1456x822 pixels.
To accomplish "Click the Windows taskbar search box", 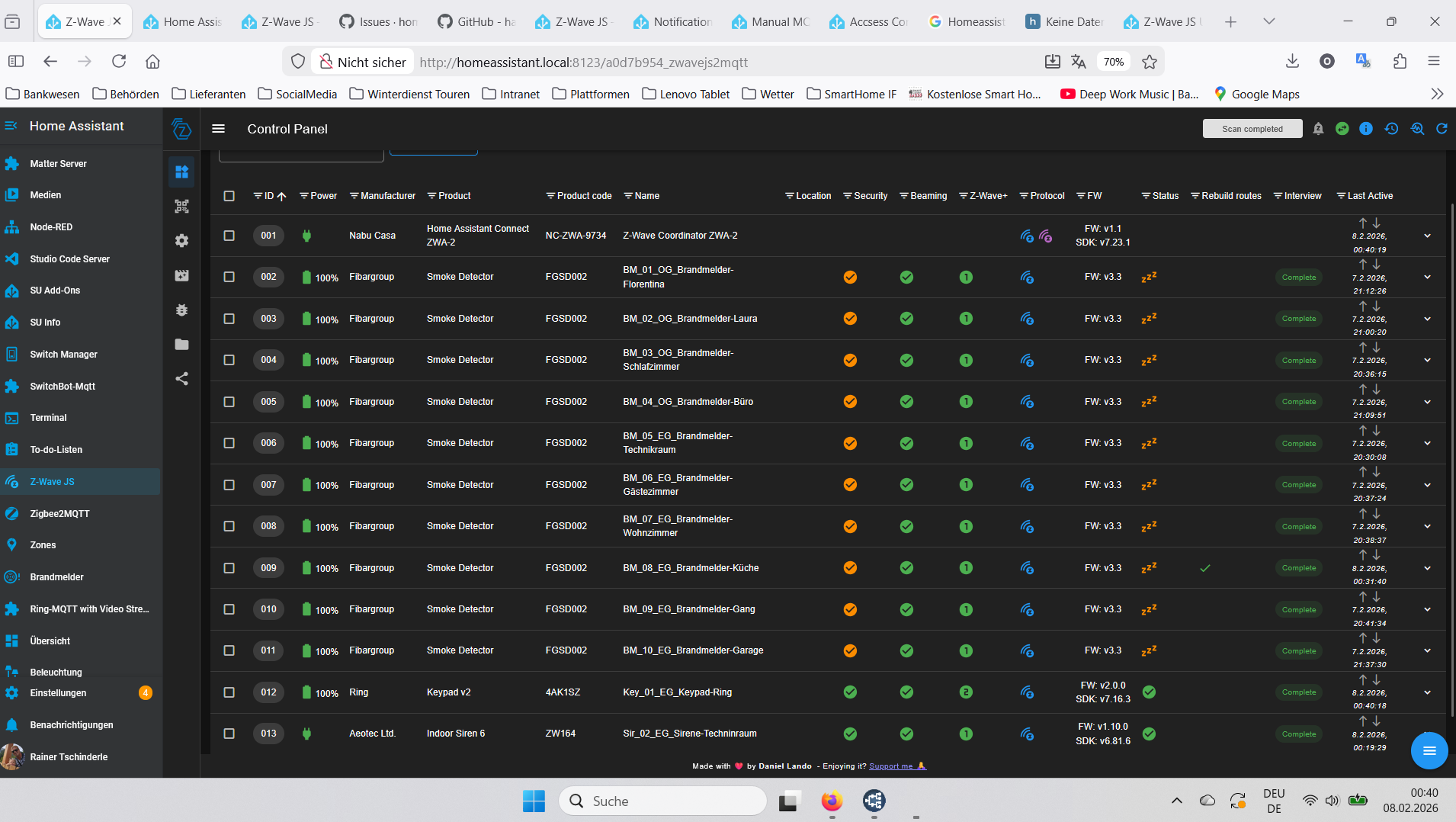I will [663, 801].
